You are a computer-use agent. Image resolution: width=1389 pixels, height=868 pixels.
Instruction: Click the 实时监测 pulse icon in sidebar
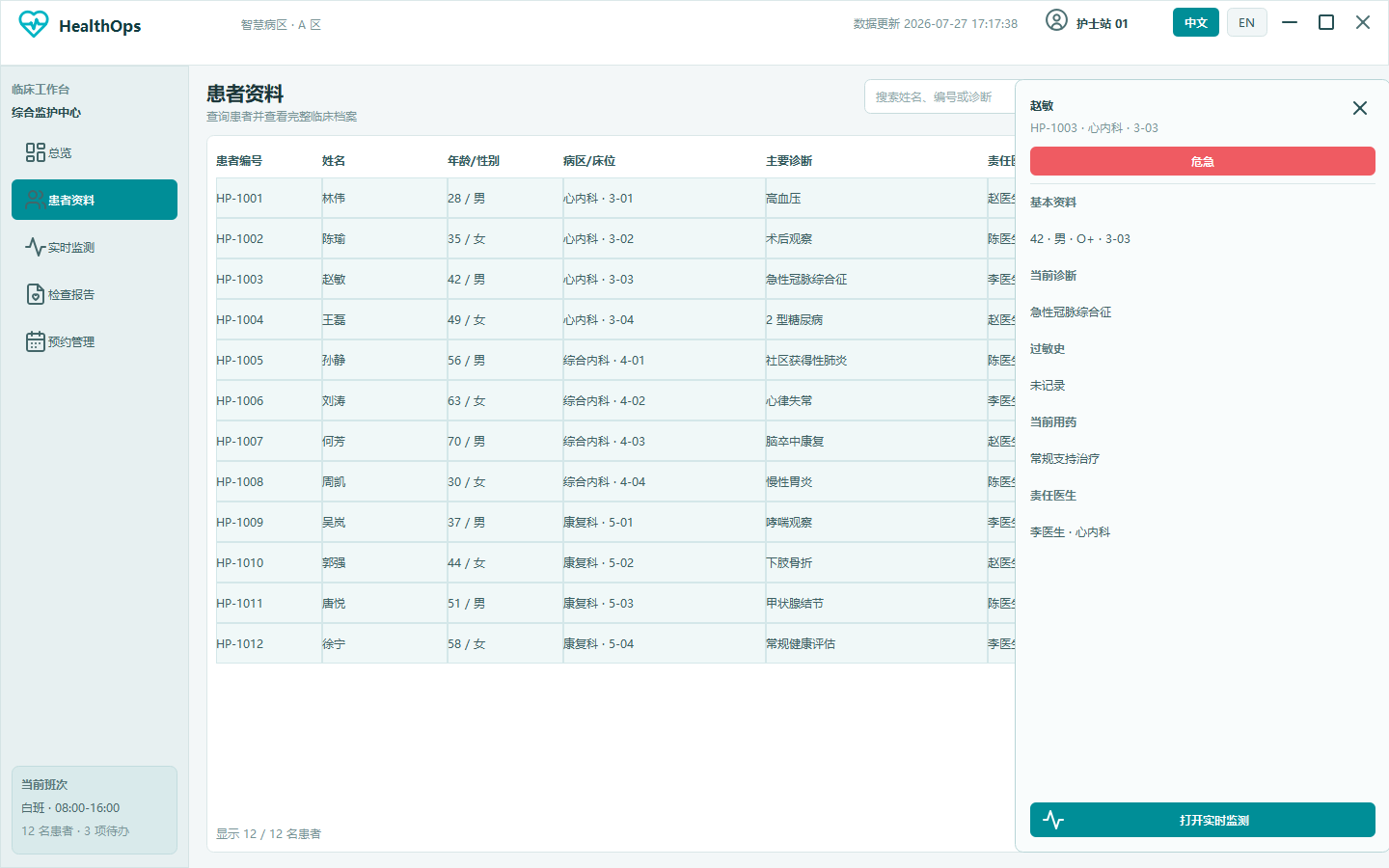pyautogui.click(x=36, y=247)
